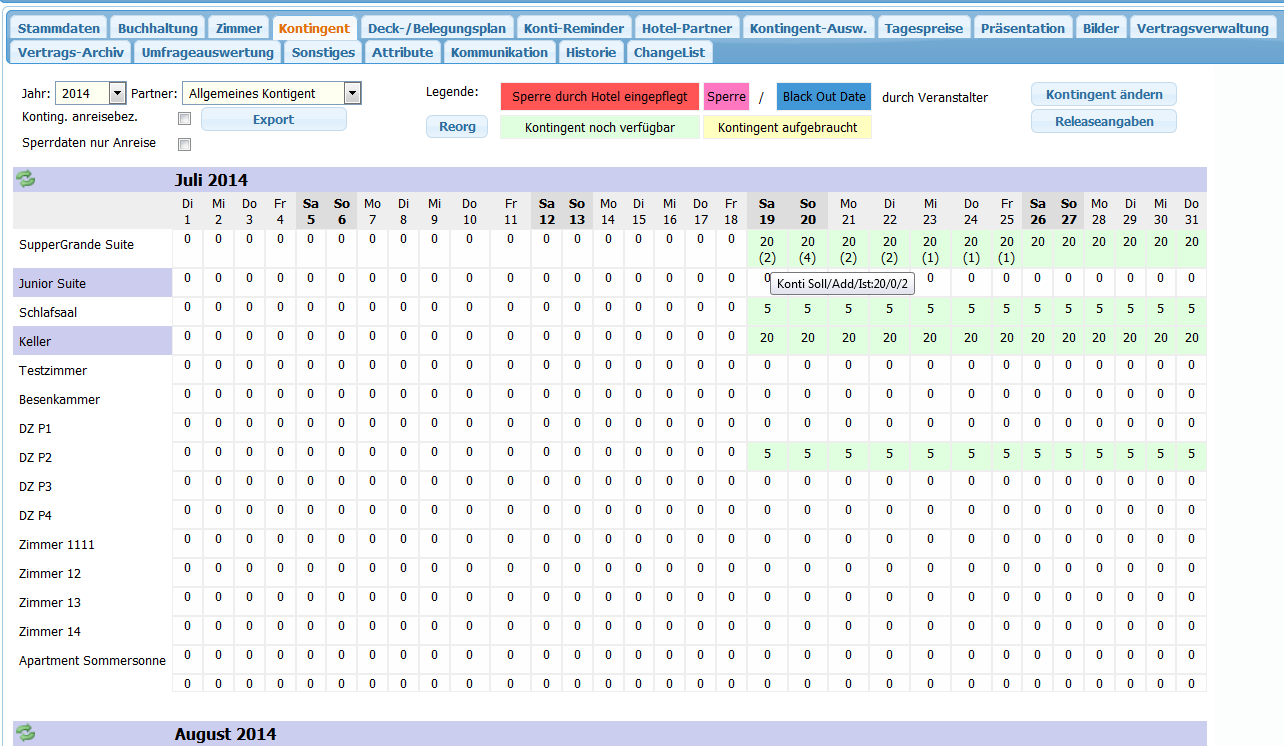This screenshot has width=1284, height=746.
Task: Click the Reorg button
Action: click(x=457, y=127)
